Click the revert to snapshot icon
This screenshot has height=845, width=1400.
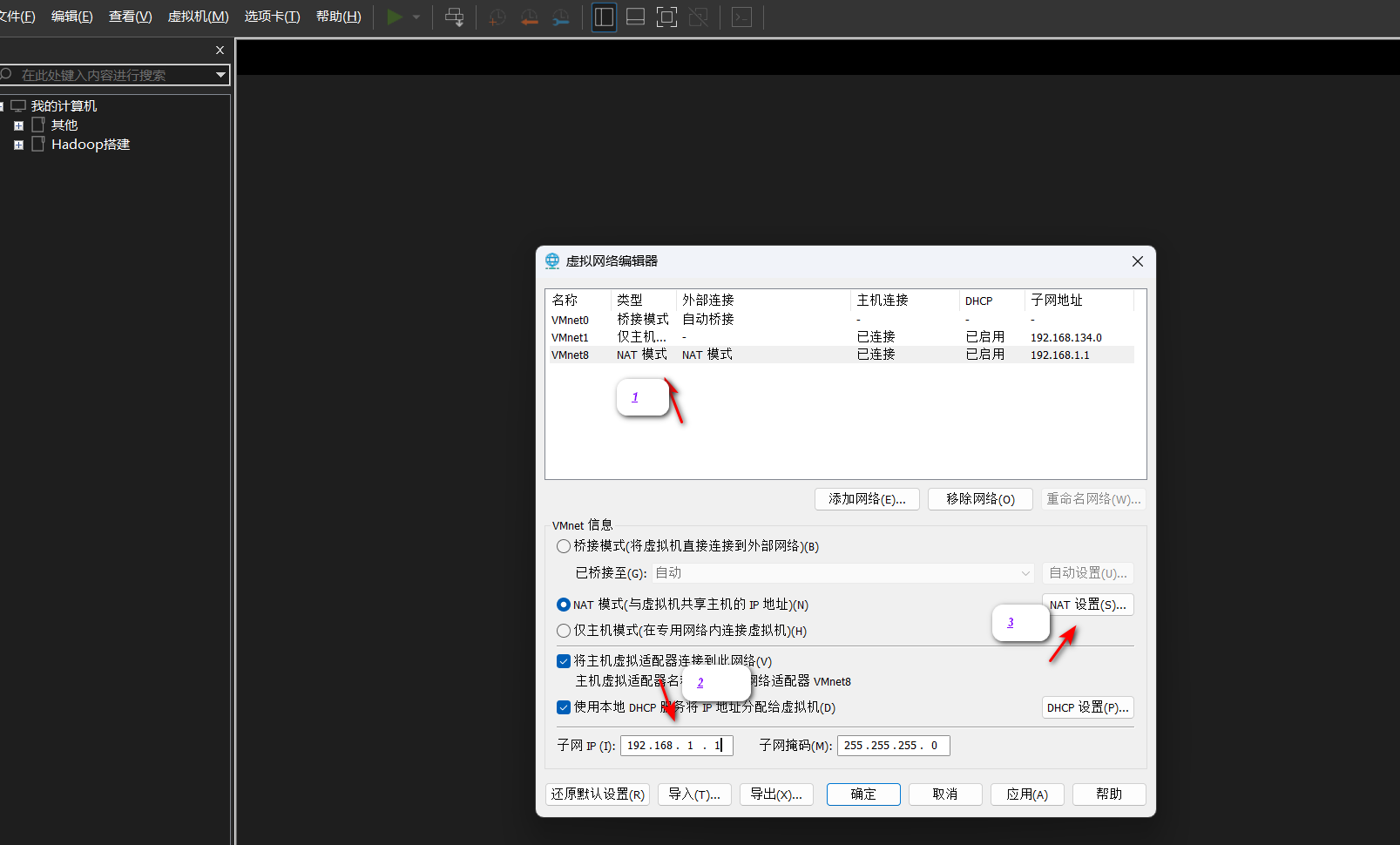point(529,17)
